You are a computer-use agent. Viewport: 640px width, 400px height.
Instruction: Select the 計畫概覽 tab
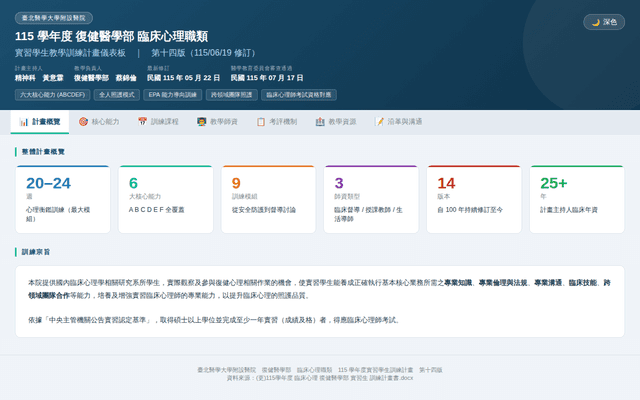pyautogui.click(x=40, y=122)
